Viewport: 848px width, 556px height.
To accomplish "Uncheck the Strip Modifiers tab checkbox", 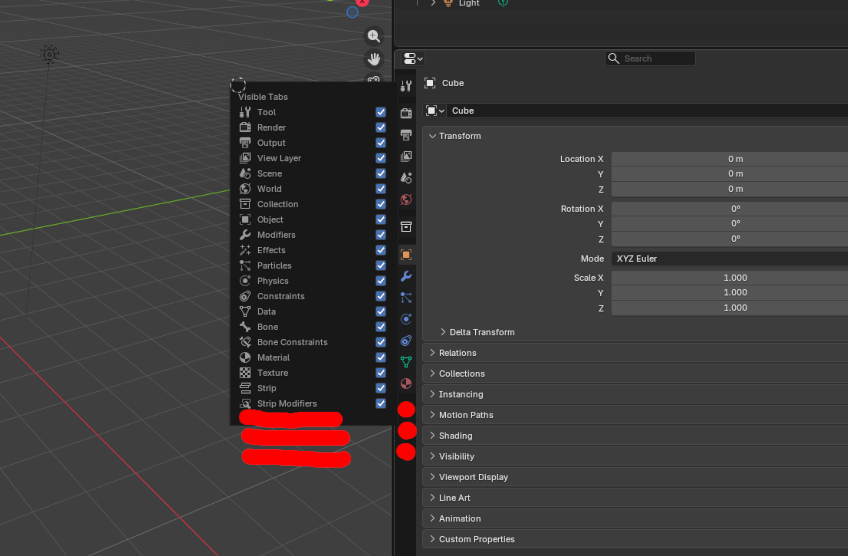I will (x=381, y=403).
